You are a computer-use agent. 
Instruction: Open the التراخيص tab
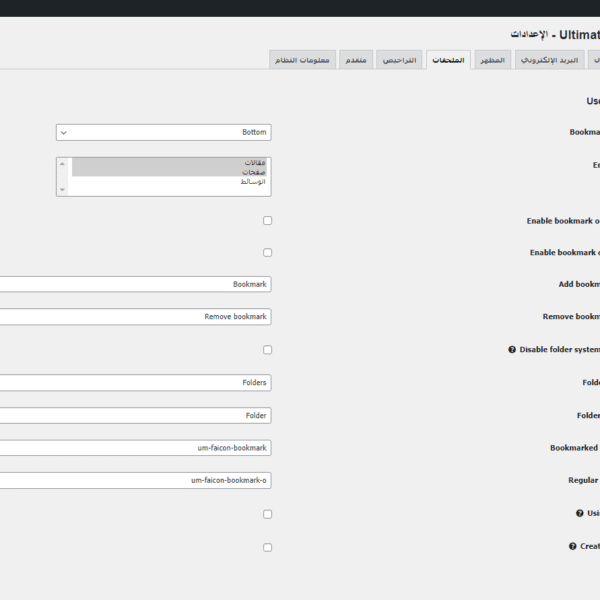(x=399, y=60)
